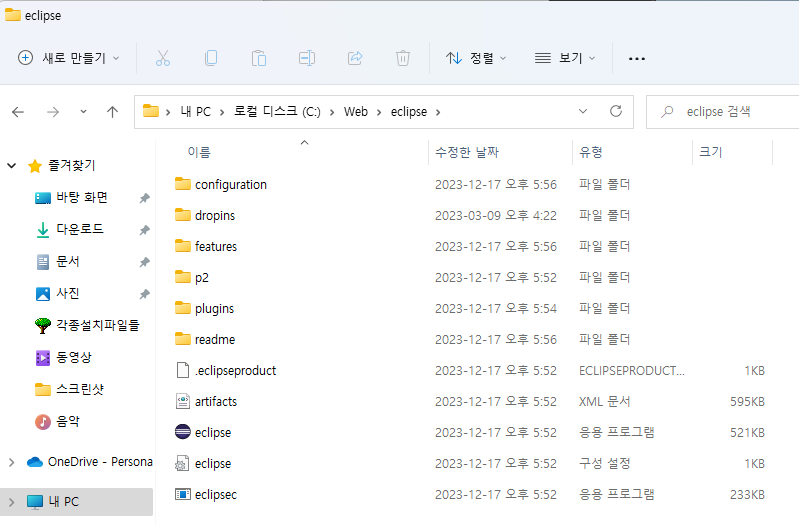
Task: Click the Cut scissors icon
Action: pyautogui.click(x=163, y=58)
